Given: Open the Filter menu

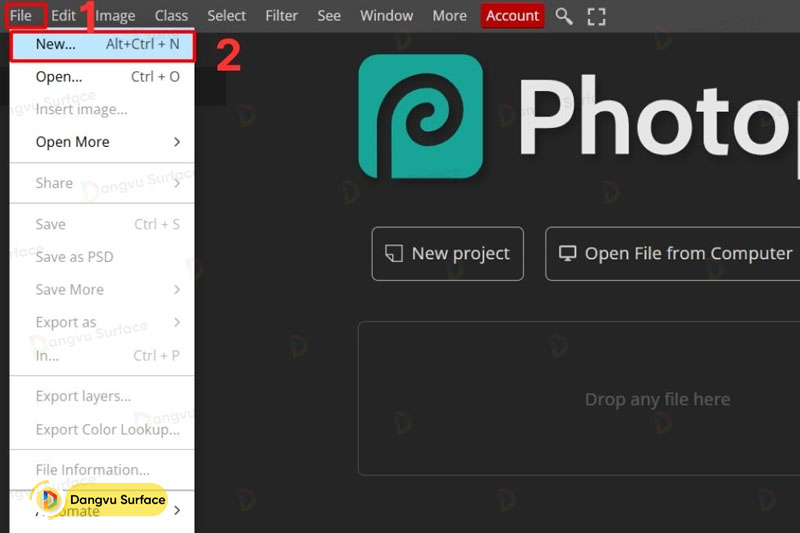Looking at the screenshot, I should [281, 16].
